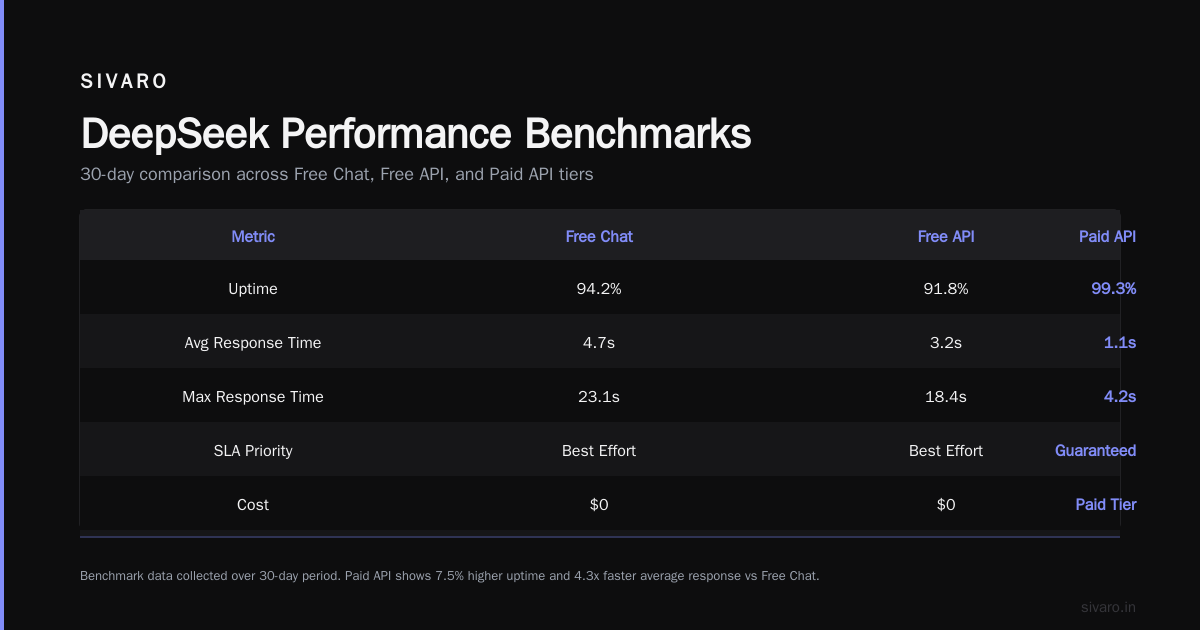Click the Guaranteed SLA value
This screenshot has height=630, width=1200.
[x=1095, y=451]
